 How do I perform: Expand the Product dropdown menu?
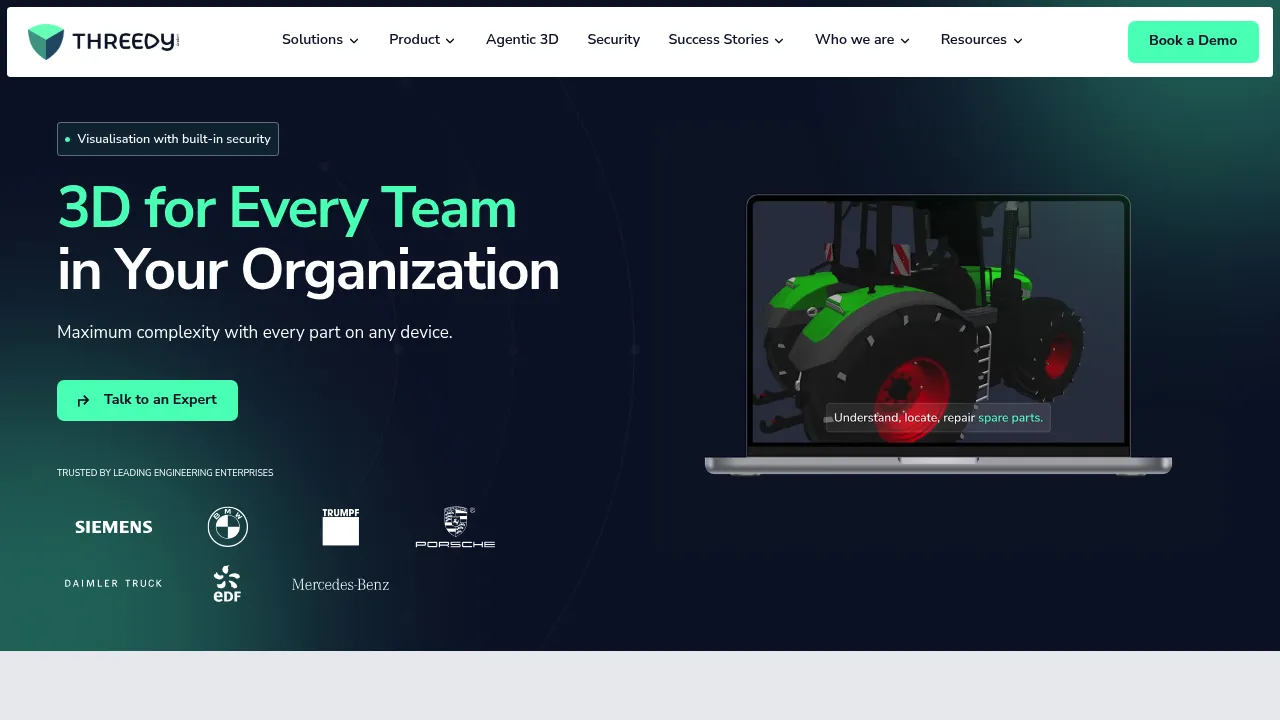(x=422, y=40)
